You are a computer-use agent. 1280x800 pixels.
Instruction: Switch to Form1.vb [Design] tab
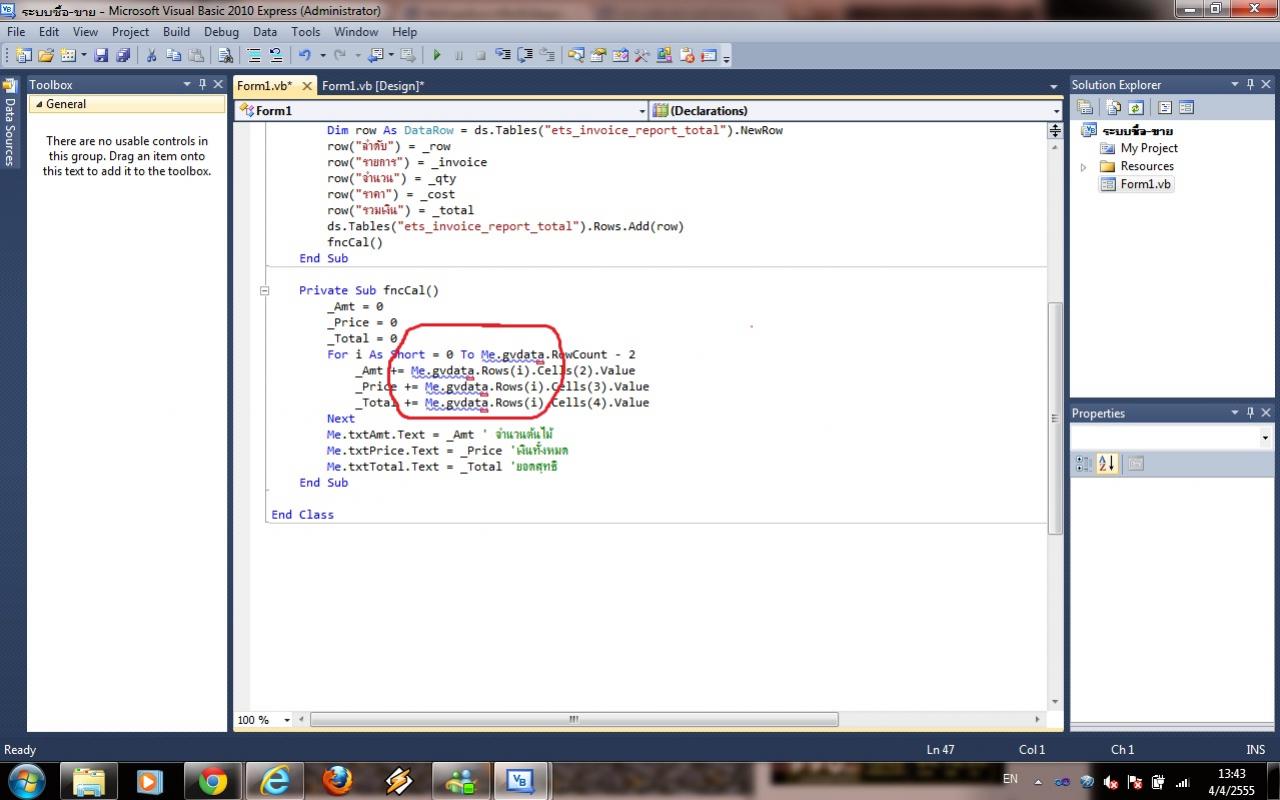373,86
